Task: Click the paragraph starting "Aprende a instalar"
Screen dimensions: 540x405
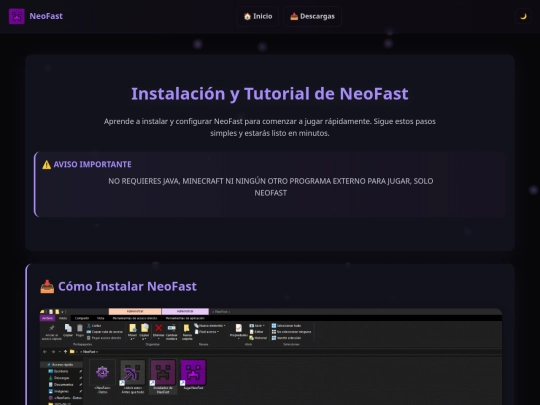Action: [270, 127]
